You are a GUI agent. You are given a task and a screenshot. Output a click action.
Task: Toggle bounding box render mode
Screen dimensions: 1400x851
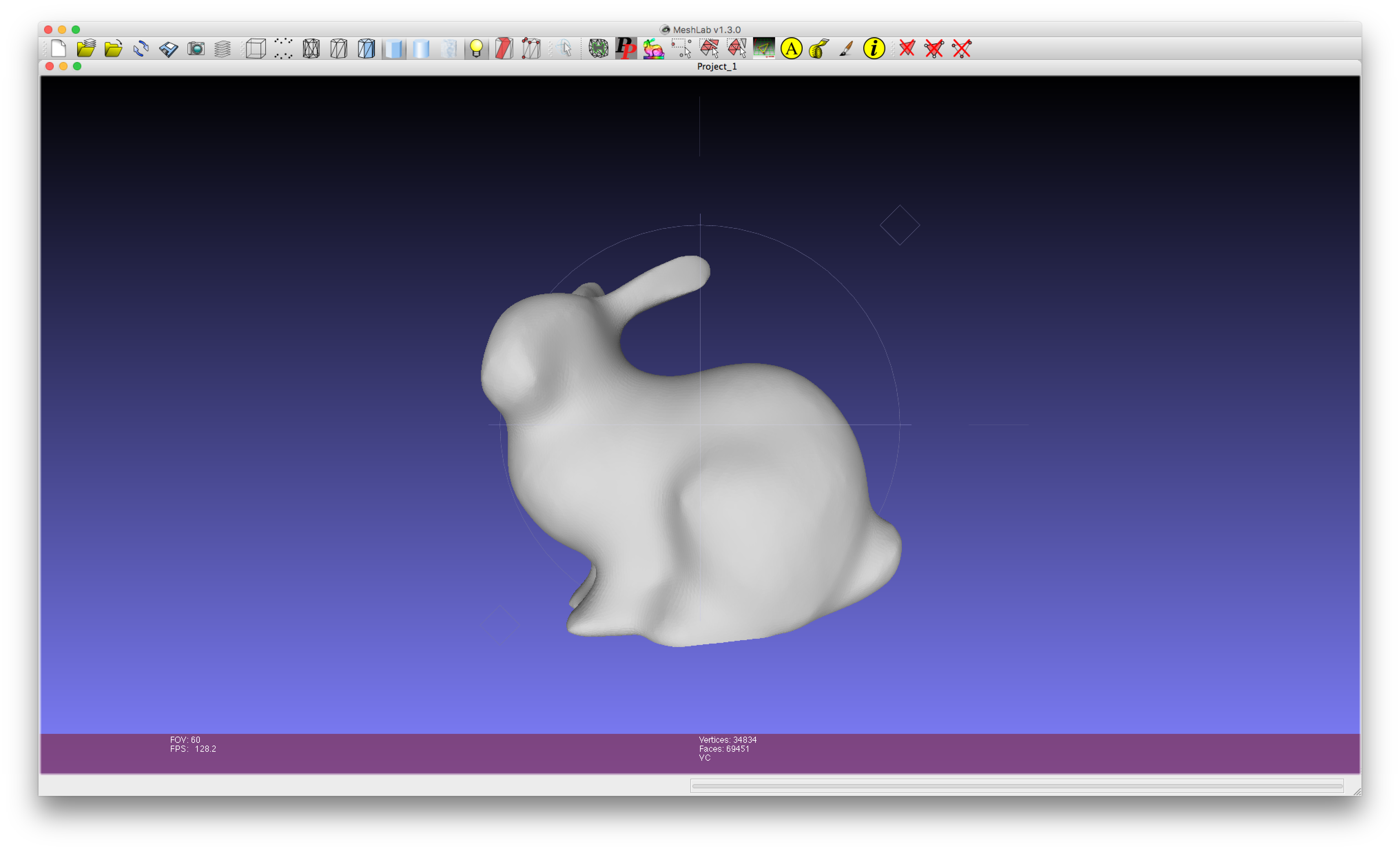(256, 49)
